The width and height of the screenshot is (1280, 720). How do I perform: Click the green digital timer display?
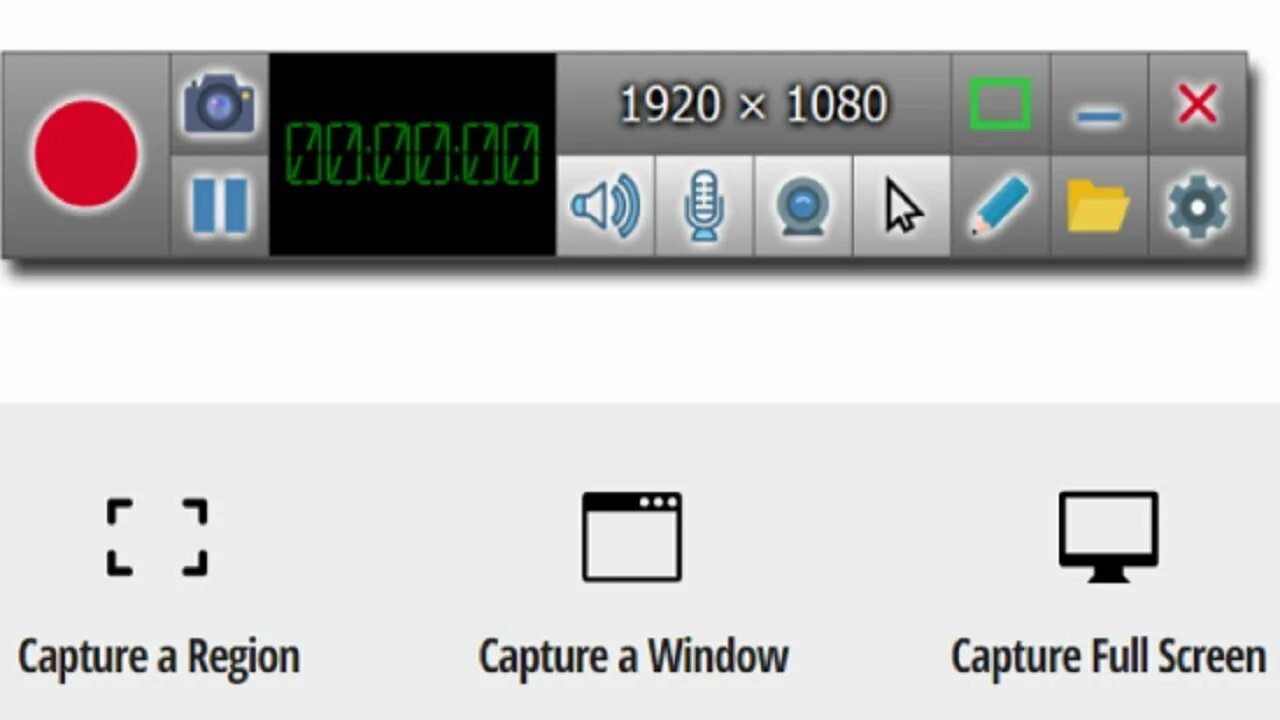[412, 154]
